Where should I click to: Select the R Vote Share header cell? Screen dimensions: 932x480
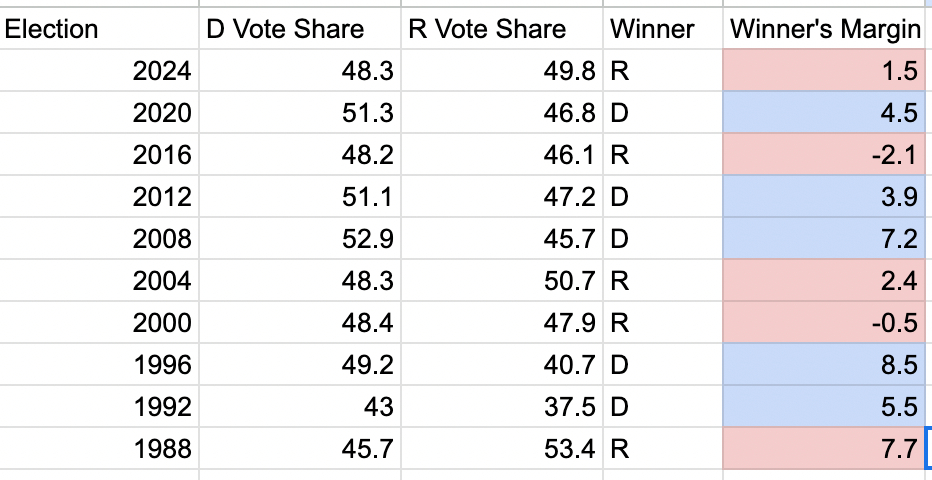[502, 29]
